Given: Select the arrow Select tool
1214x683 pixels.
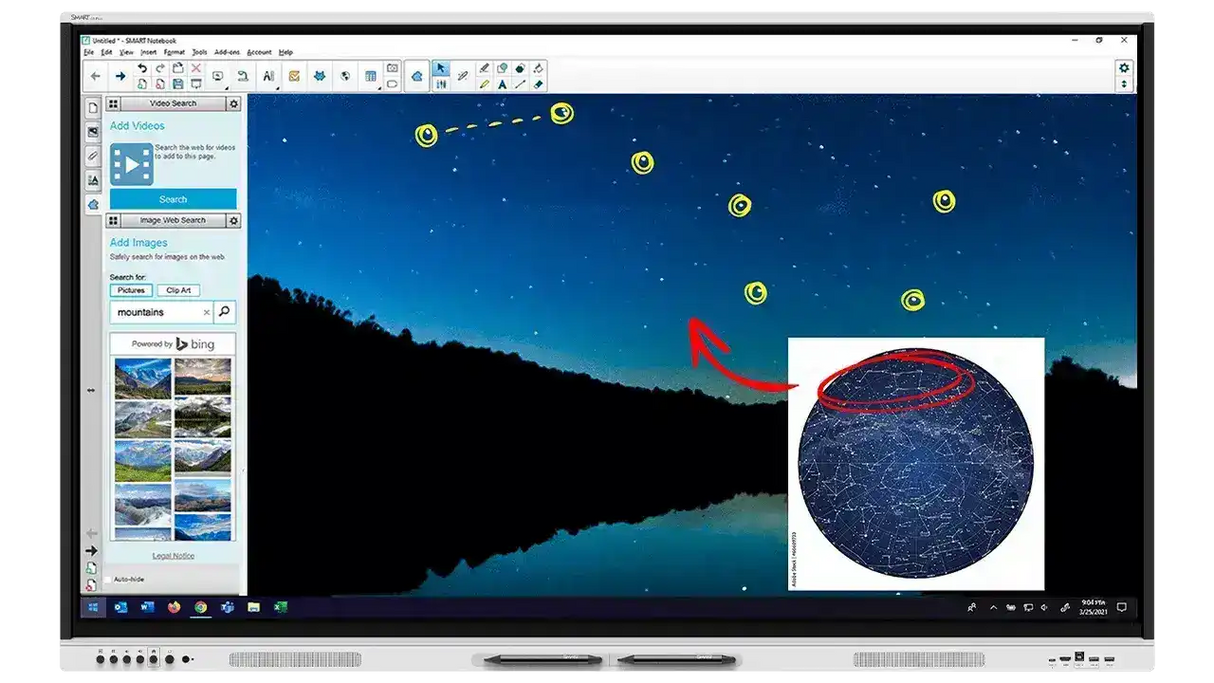Looking at the screenshot, I should click(441, 69).
